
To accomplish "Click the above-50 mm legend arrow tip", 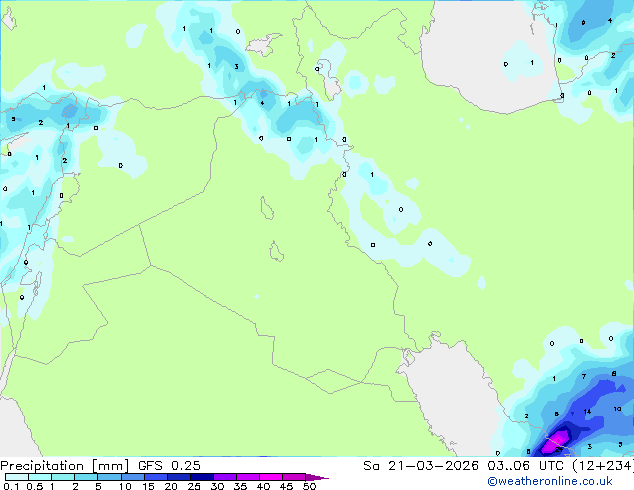I will point(317,477).
